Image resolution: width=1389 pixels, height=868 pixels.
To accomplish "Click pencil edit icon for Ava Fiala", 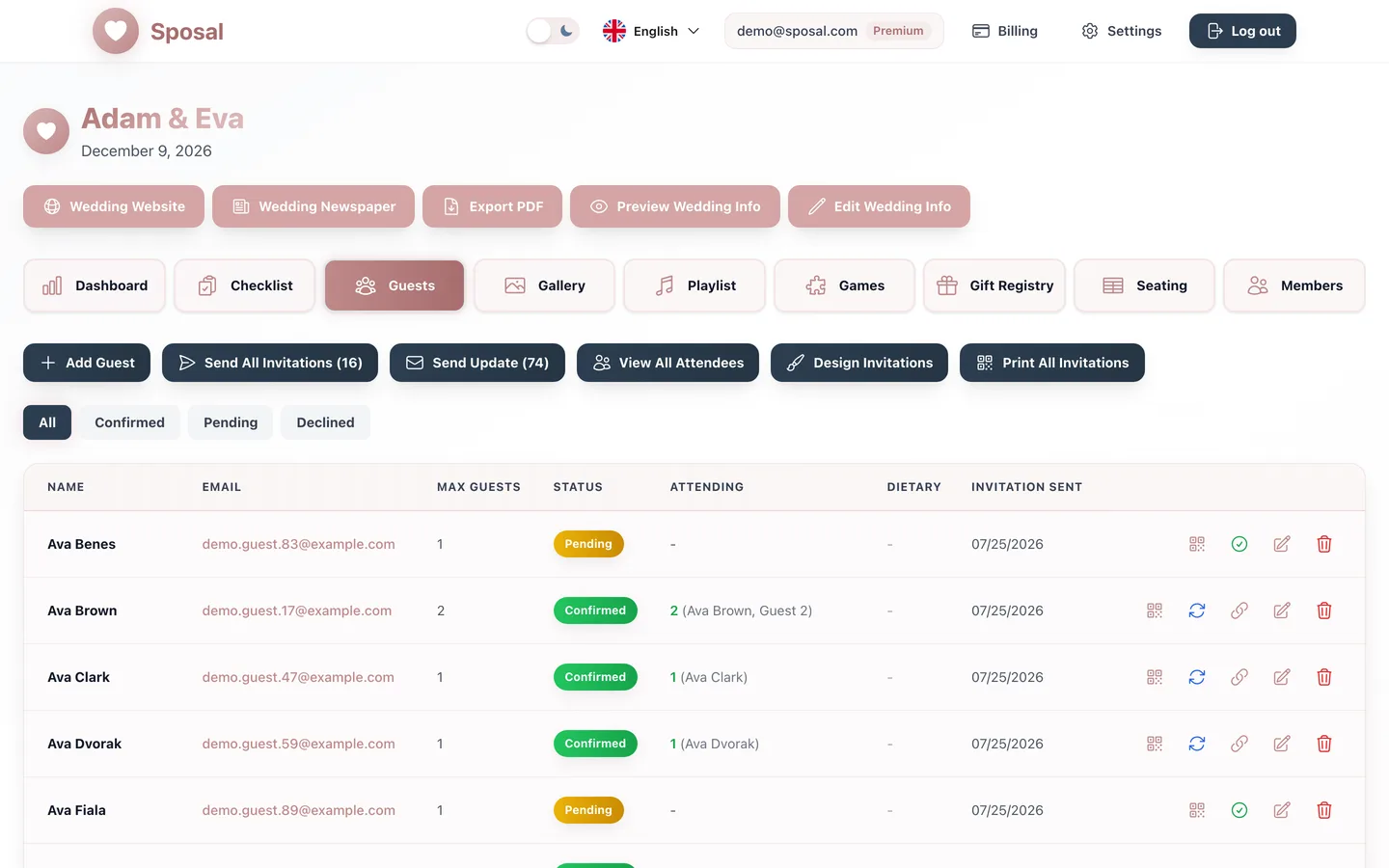I will tap(1282, 810).
